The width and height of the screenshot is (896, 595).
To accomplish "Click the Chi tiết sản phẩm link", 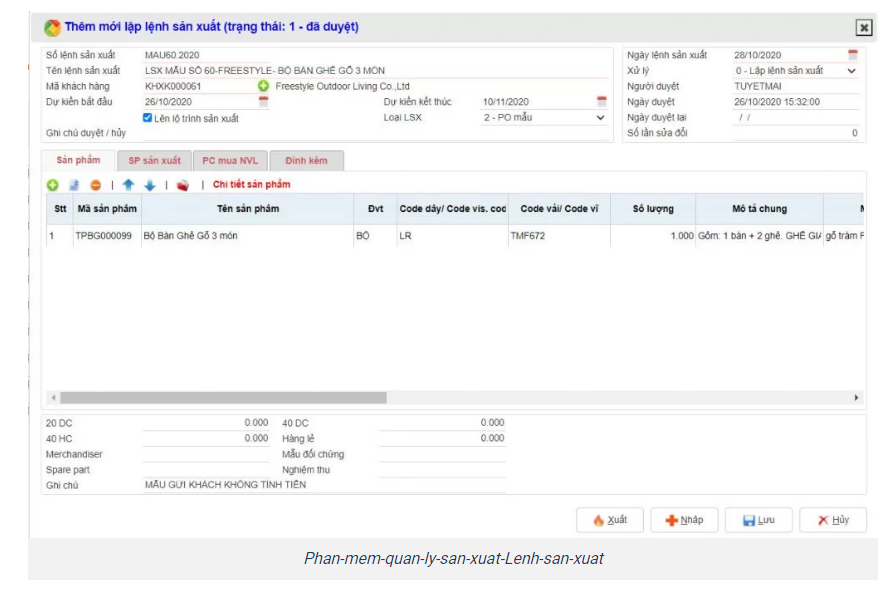I will [251, 185].
